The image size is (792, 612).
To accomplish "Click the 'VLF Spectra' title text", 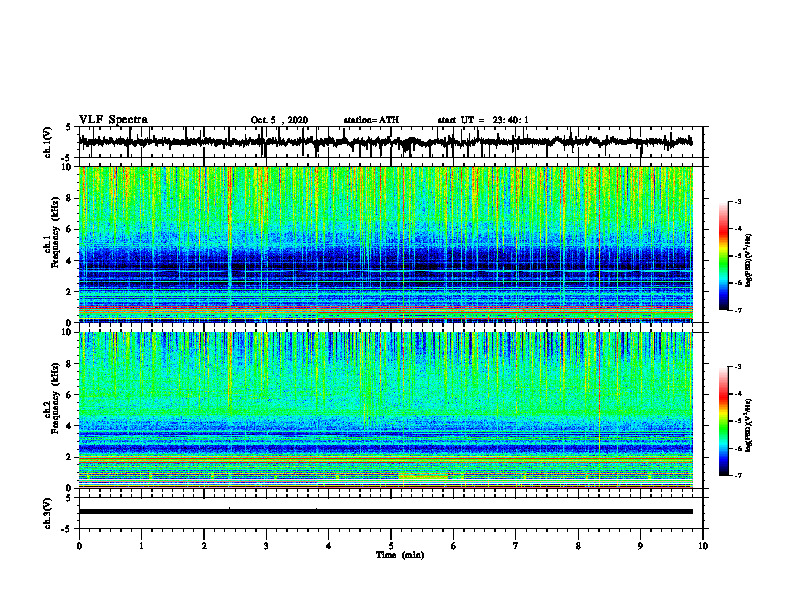I will (113, 120).
